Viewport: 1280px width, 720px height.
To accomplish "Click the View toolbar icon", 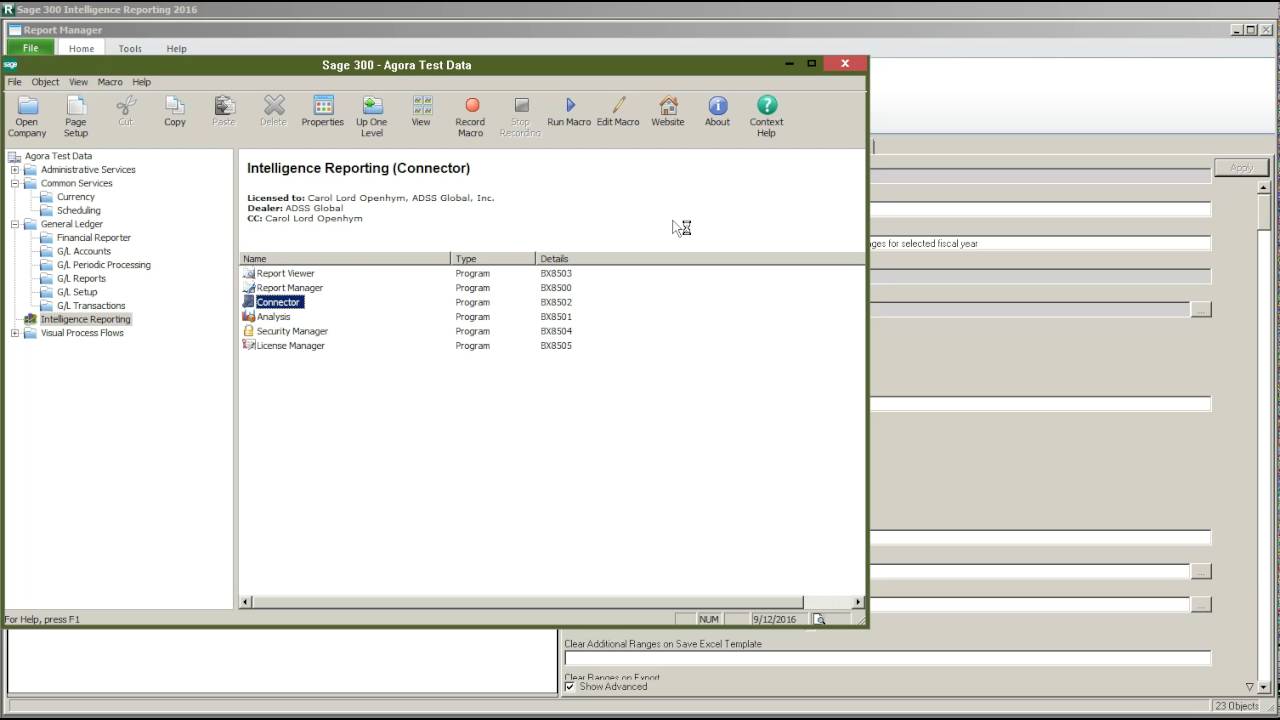I will [x=421, y=105].
